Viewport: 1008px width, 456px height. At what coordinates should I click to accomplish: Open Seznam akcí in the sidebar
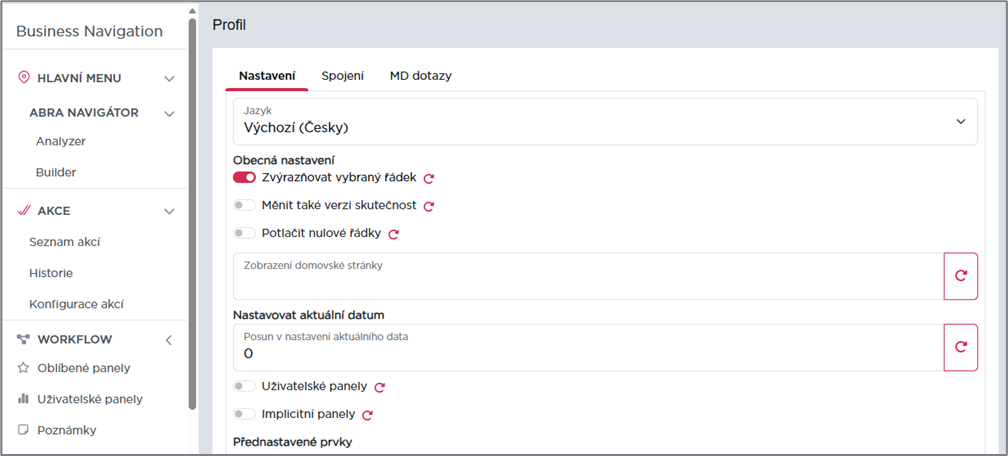(64, 242)
